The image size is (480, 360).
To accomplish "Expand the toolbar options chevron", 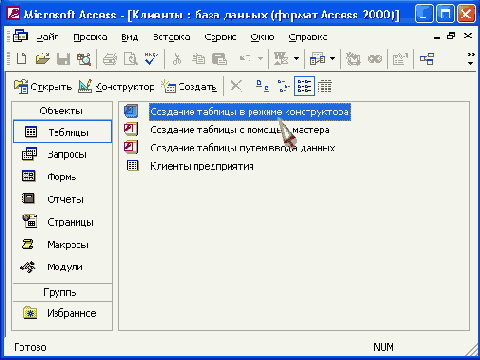I will (471, 59).
